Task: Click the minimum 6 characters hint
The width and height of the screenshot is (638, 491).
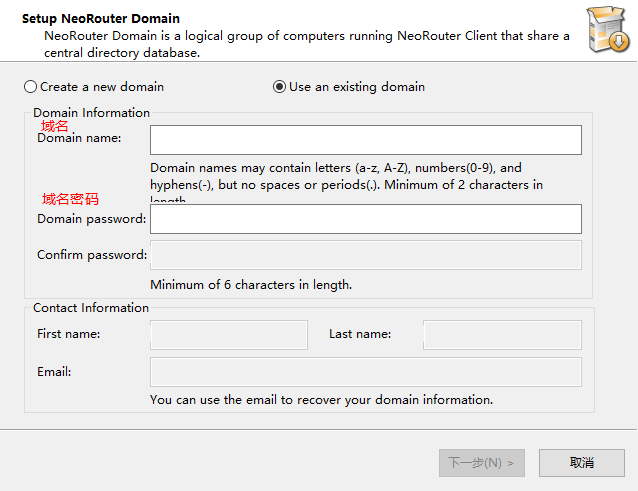Action: coord(251,285)
